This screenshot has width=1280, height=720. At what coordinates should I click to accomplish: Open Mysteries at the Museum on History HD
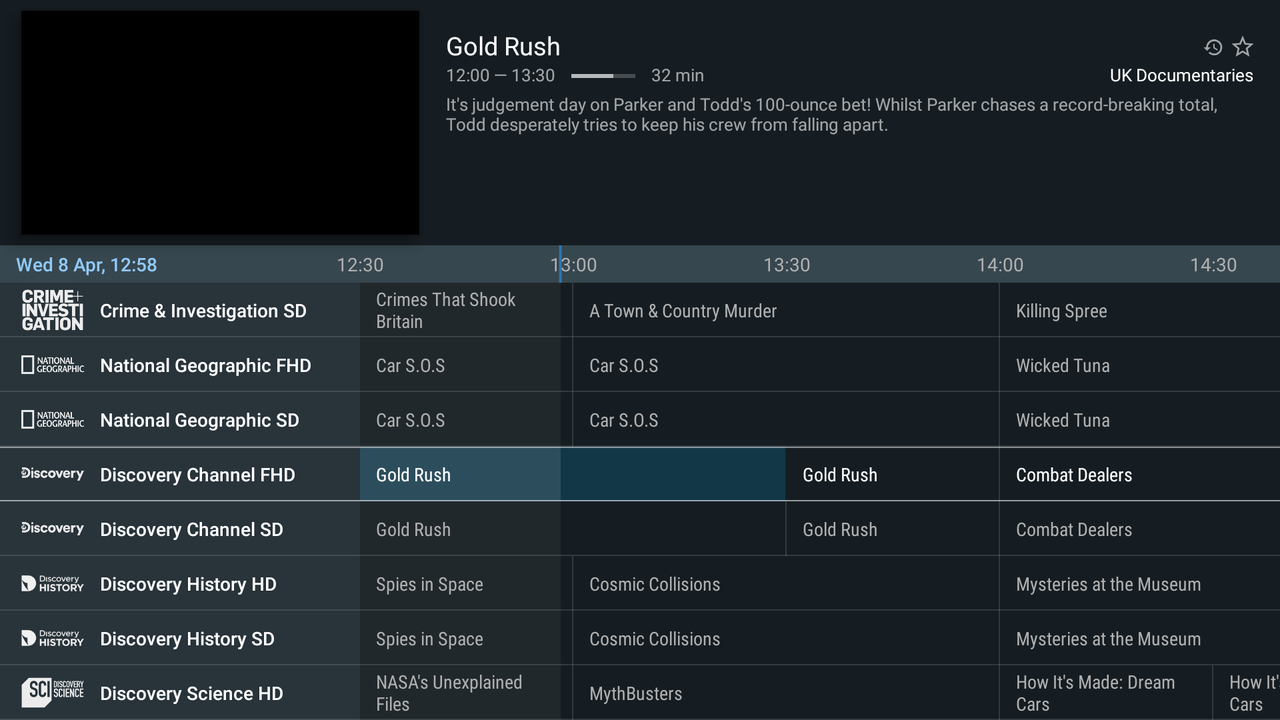click(1140, 584)
